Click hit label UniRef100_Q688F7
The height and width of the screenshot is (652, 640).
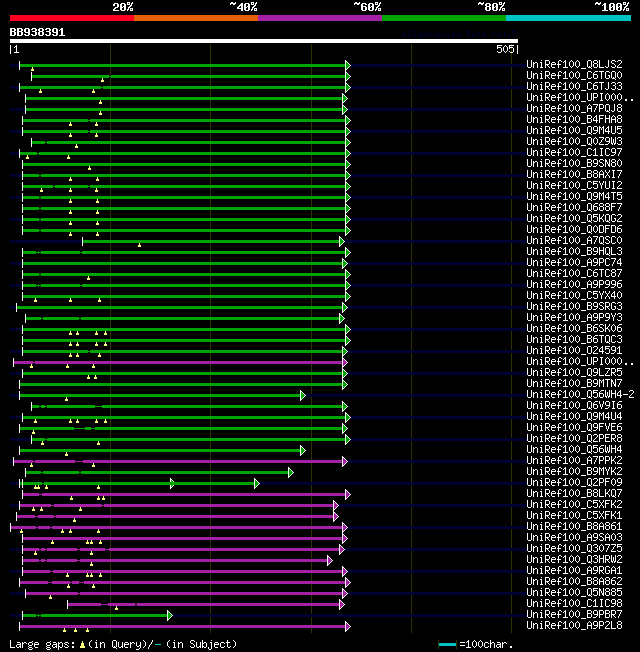pos(574,207)
